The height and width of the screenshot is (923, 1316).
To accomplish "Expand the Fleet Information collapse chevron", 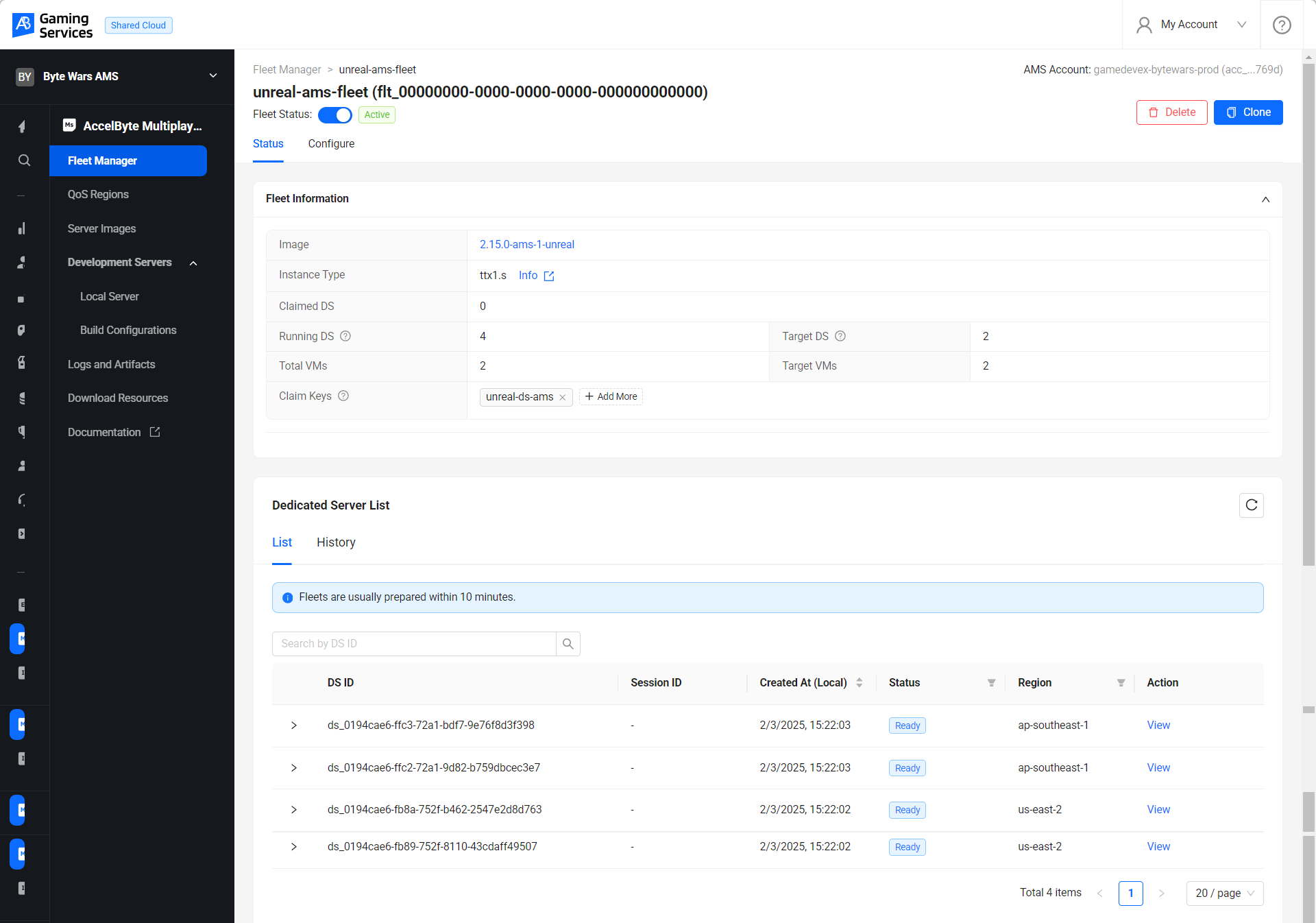I will coord(1265,200).
